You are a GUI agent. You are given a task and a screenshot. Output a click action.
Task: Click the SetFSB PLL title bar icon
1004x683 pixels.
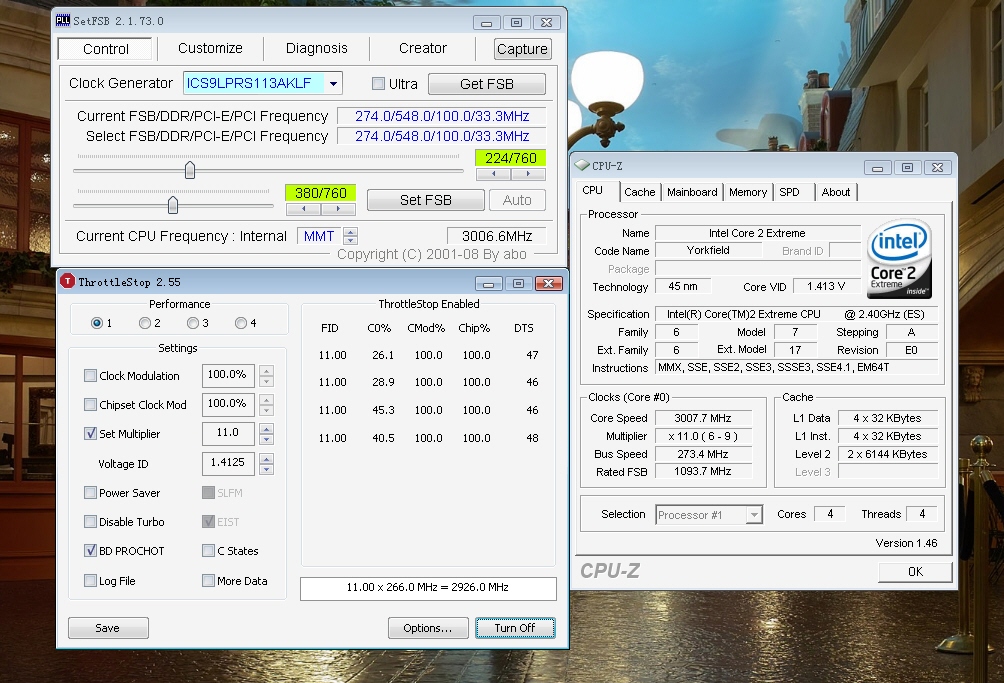click(x=63, y=20)
